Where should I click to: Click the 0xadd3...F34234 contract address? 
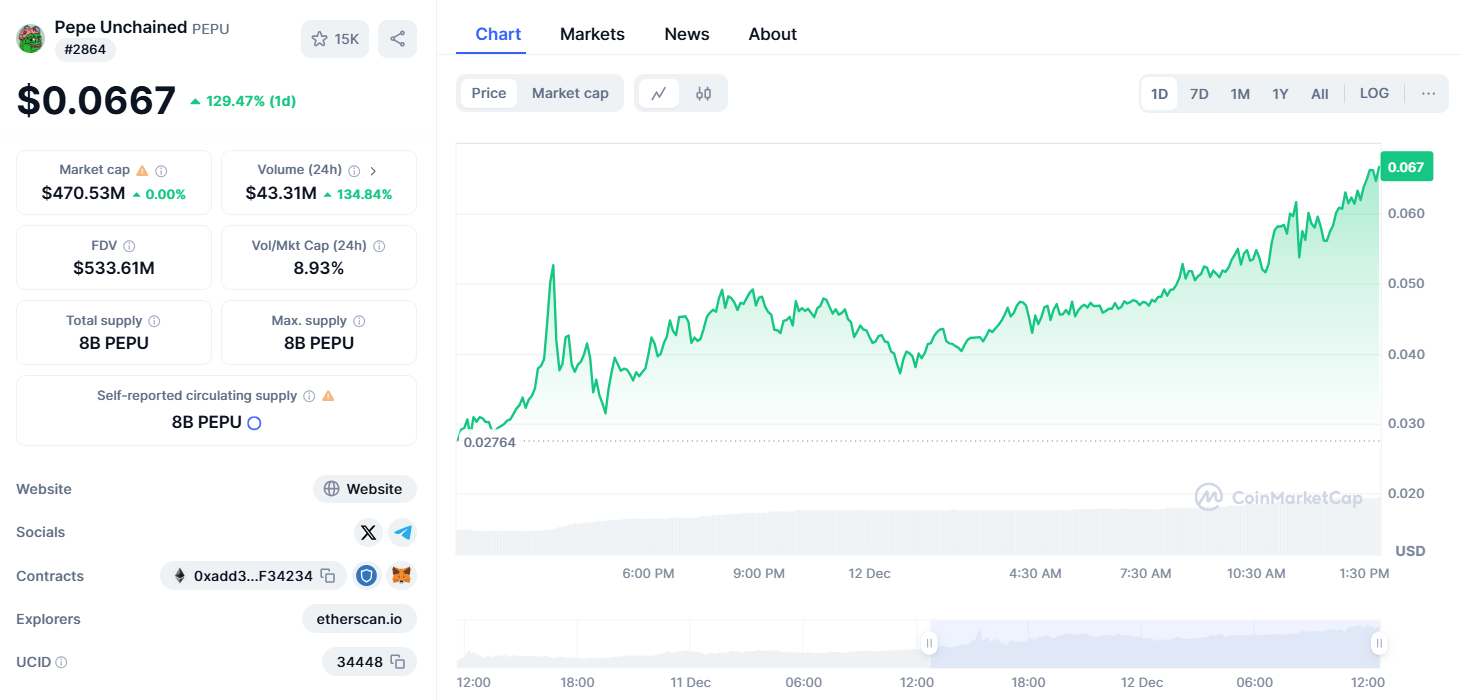253,576
